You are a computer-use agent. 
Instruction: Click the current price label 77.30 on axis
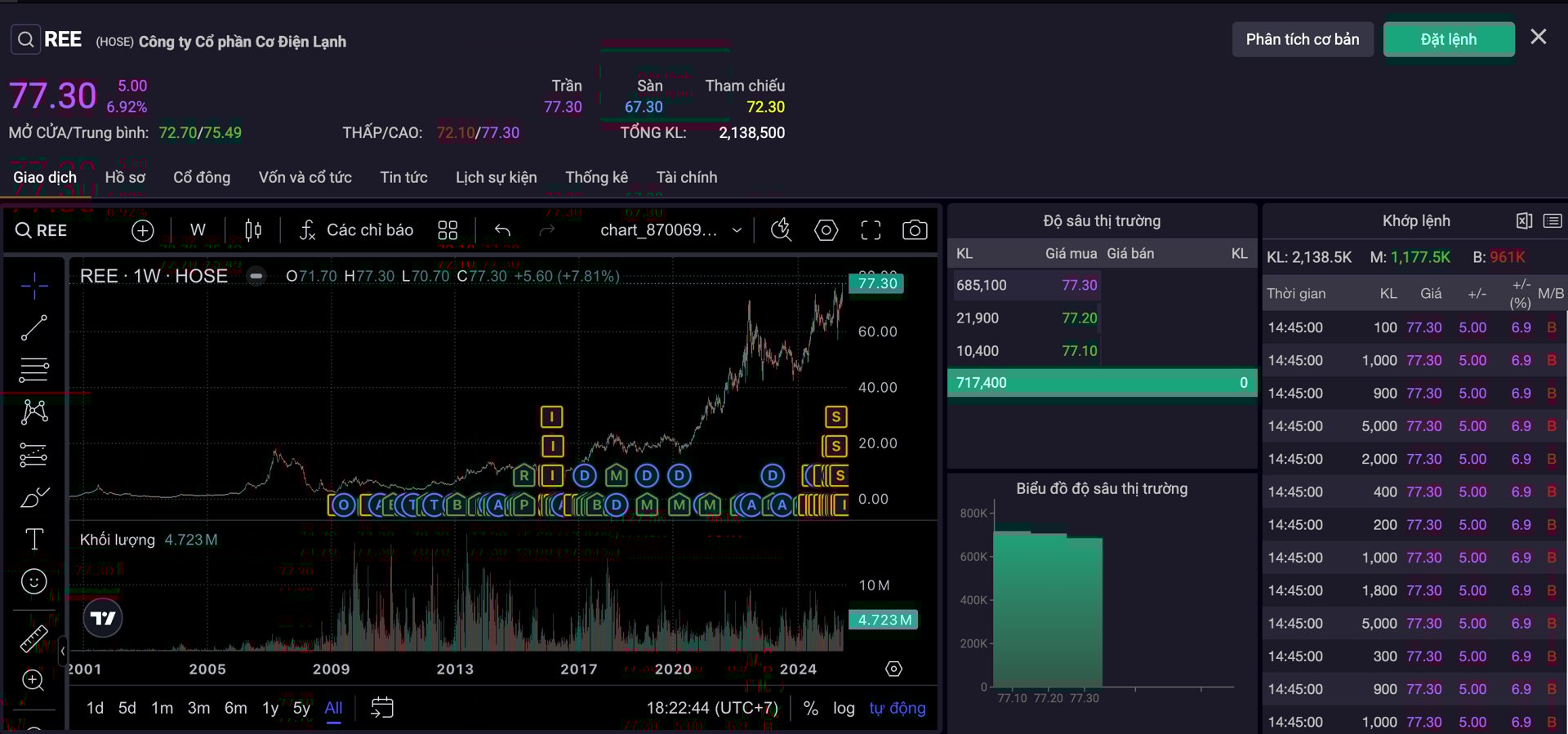[x=877, y=283]
